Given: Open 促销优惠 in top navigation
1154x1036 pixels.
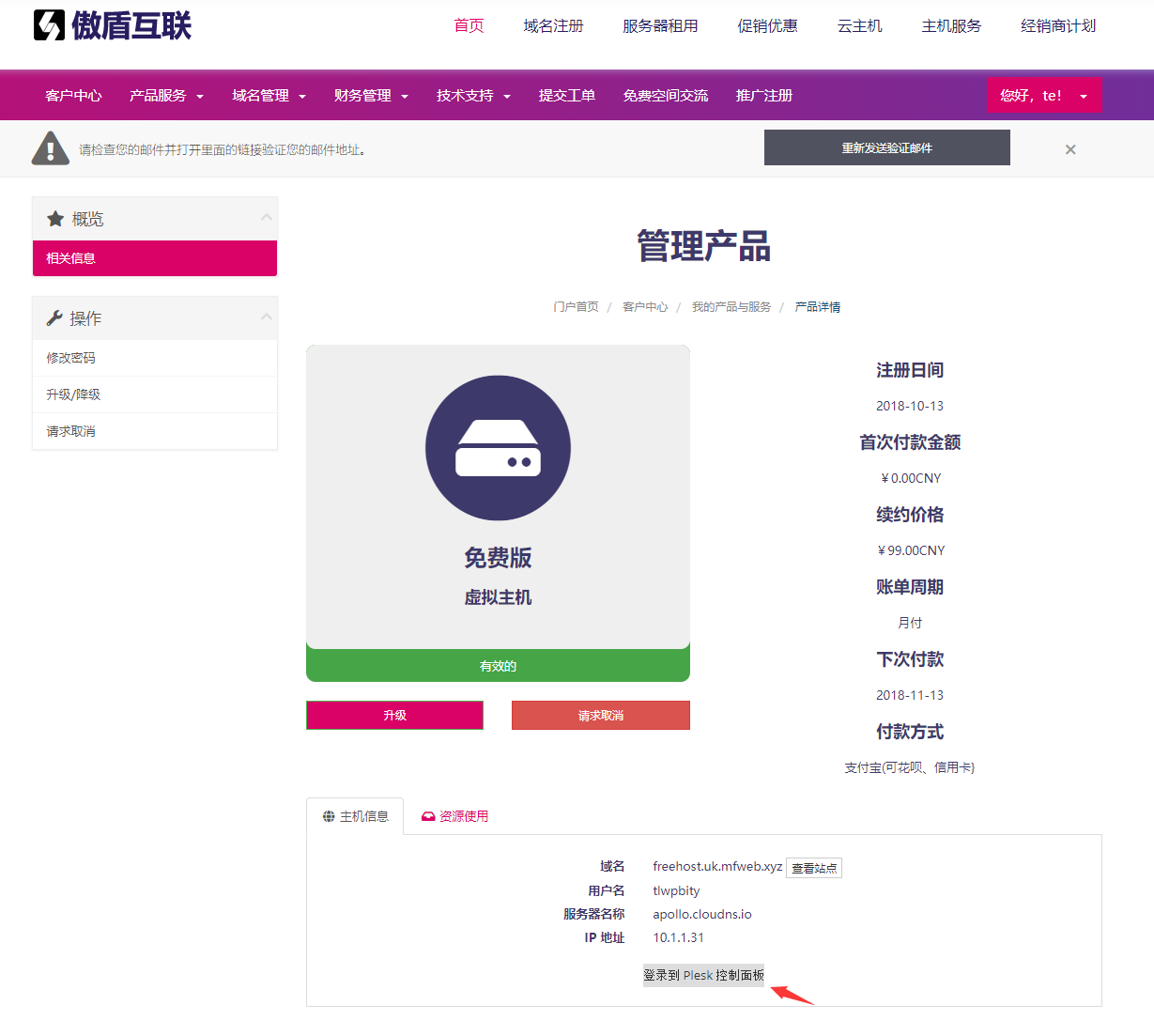Looking at the screenshot, I should 767,26.
